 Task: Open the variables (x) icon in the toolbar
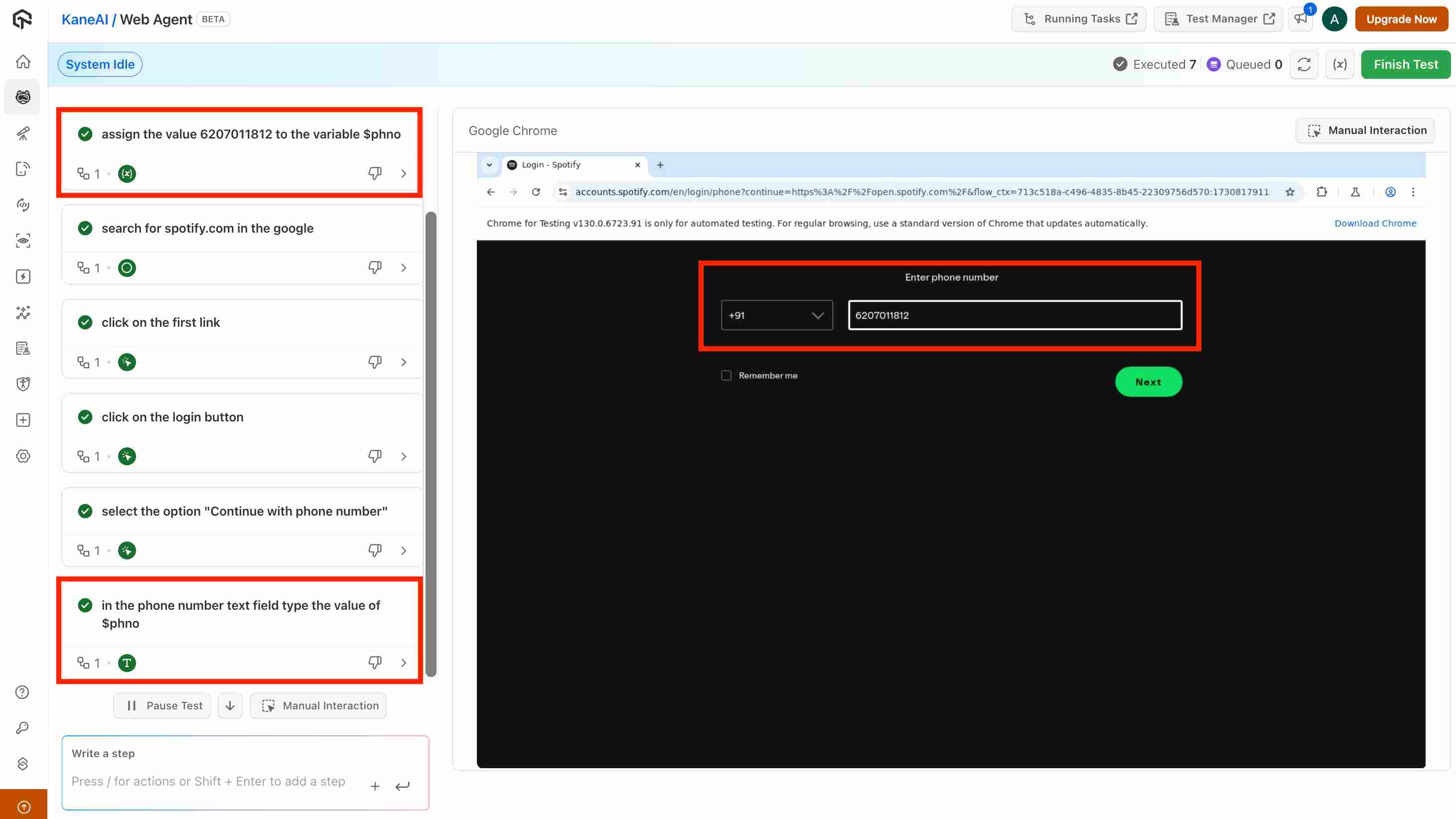pyautogui.click(x=1339, y=64)
